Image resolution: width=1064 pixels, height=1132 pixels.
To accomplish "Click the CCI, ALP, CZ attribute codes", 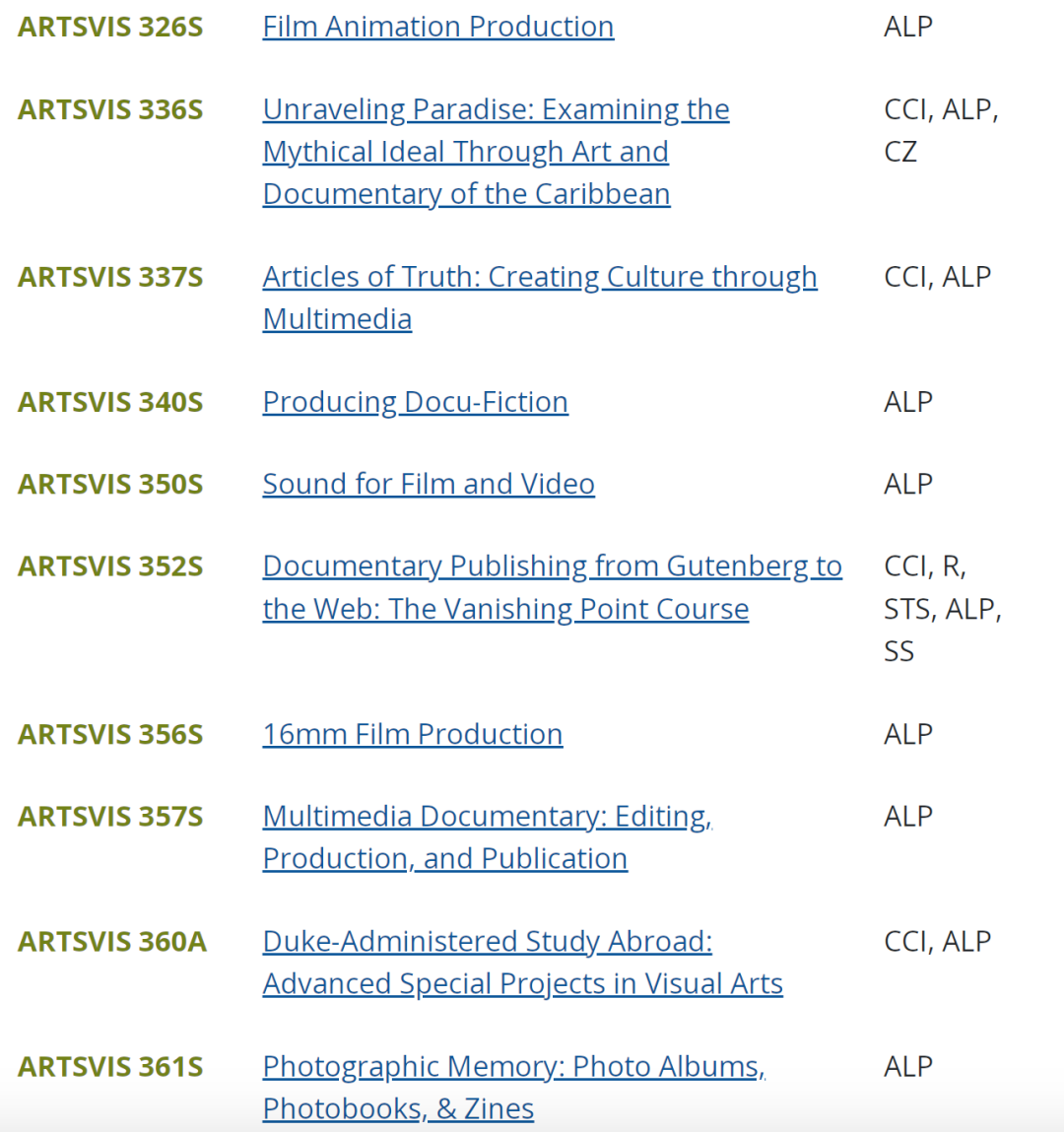I will pyautogui.click(x=941, y=130).
